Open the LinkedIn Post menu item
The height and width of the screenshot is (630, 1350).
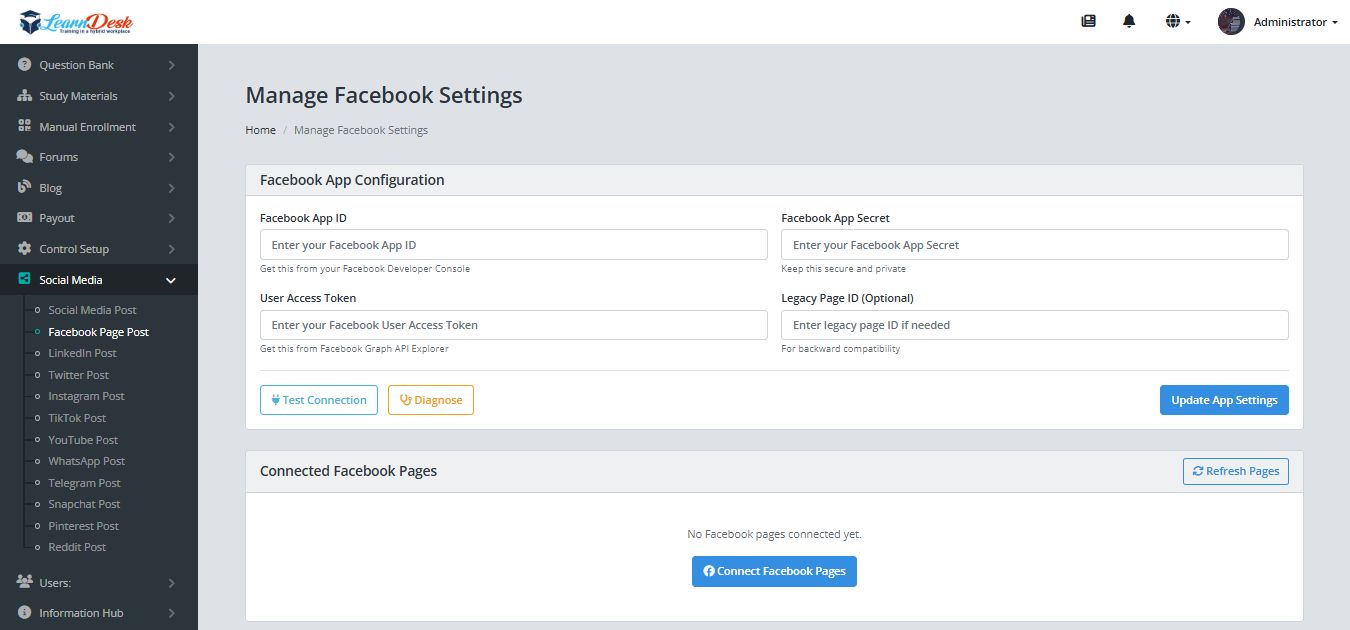tap(82, 353)
